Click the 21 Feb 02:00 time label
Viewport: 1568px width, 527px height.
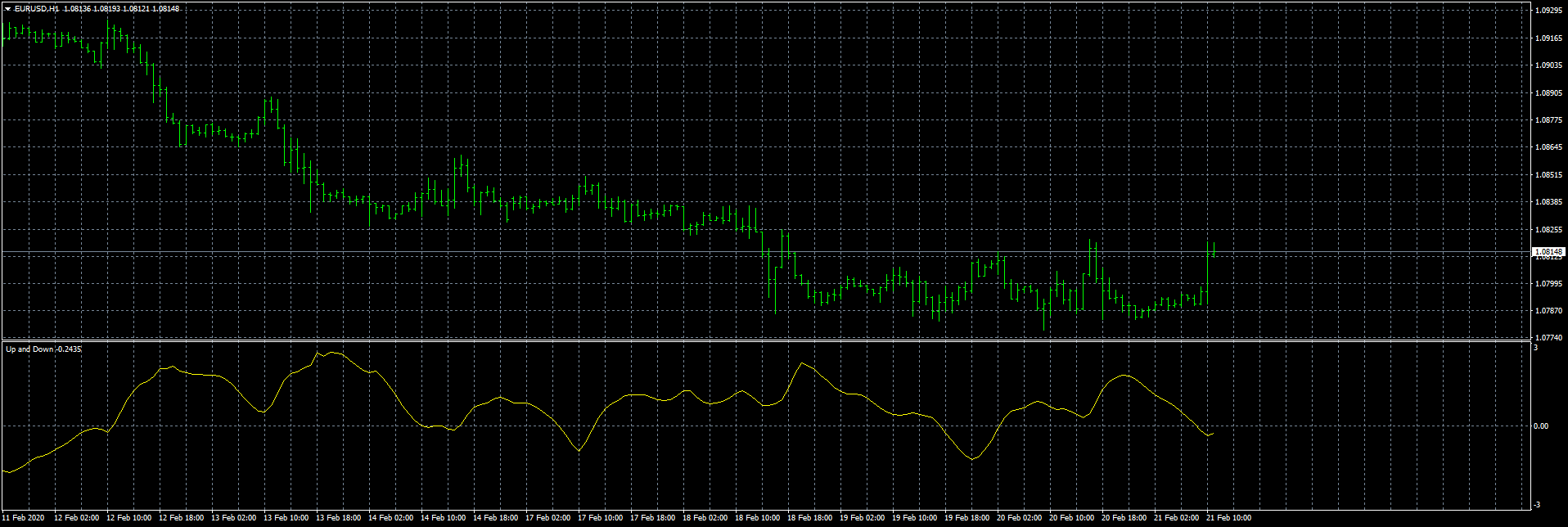click(1177, 518)
